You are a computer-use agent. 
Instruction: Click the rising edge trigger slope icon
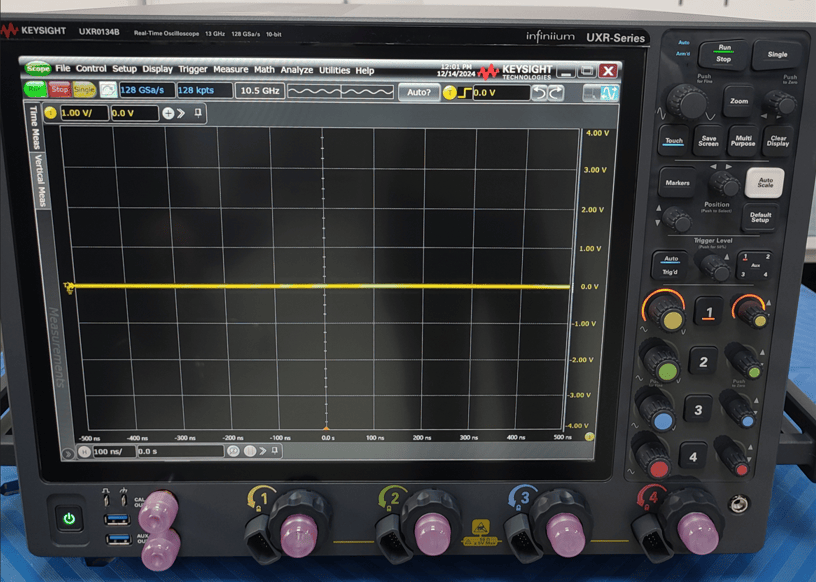(x=465, y=93)
